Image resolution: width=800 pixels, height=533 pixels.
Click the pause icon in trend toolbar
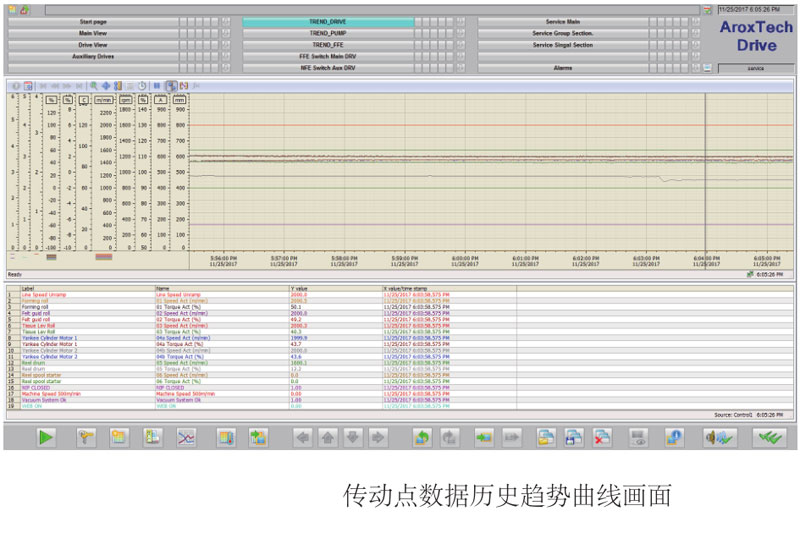[x=157, y=86]
